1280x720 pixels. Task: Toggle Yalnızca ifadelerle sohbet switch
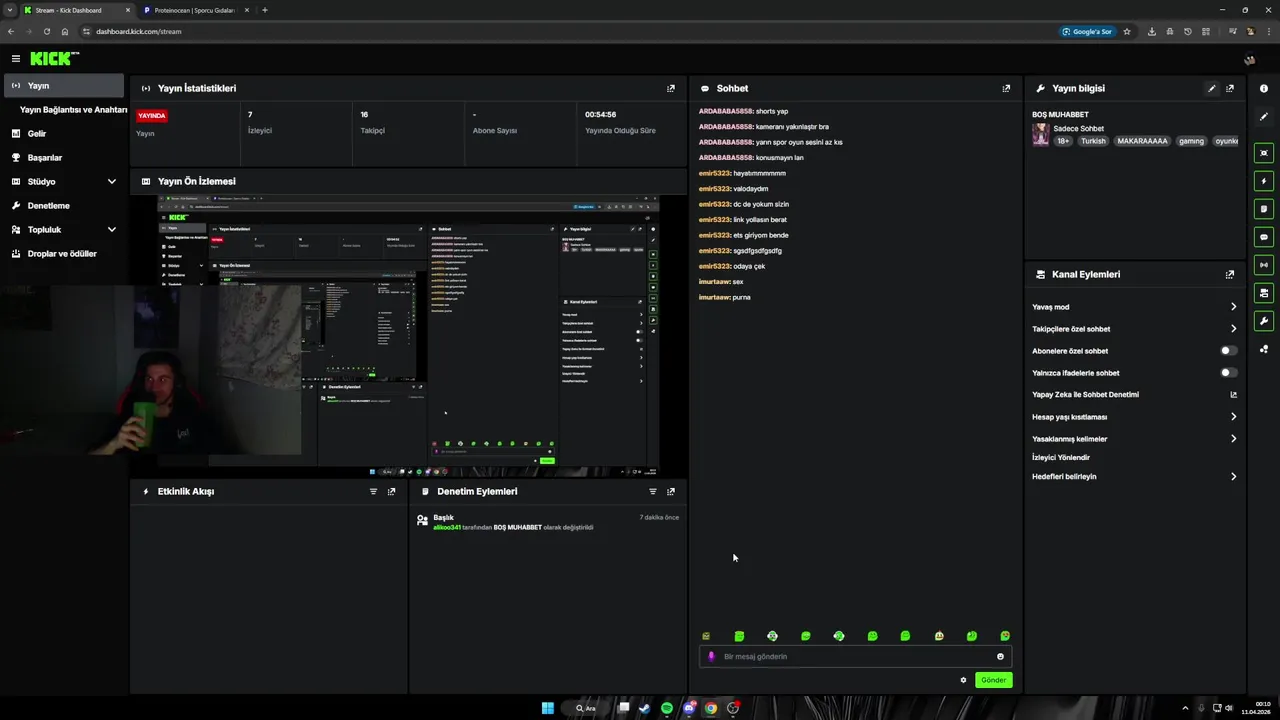pyautogui.click(x=1229, y=373)
